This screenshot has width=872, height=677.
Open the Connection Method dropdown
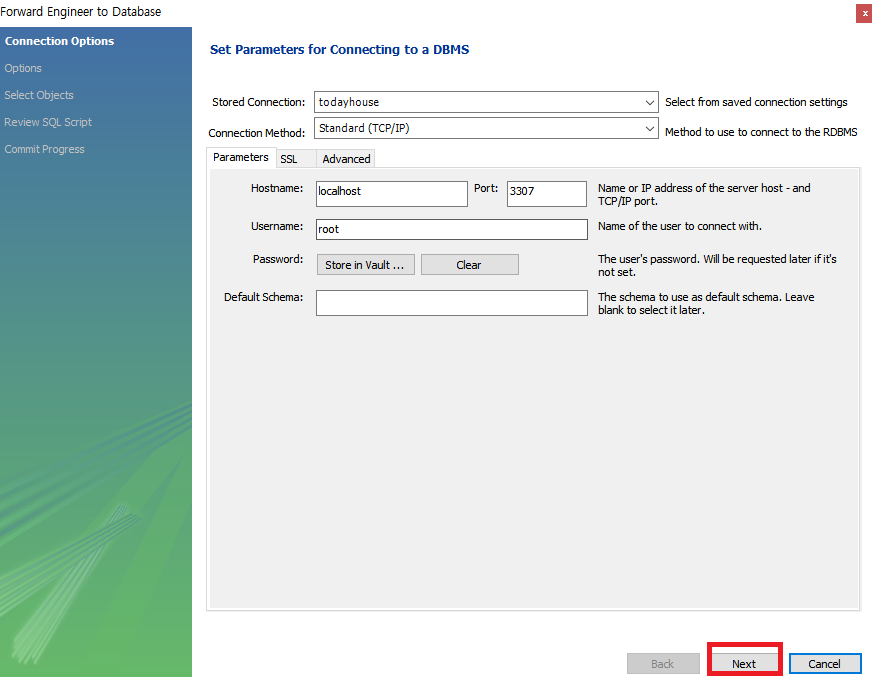(x=485, y=128)
